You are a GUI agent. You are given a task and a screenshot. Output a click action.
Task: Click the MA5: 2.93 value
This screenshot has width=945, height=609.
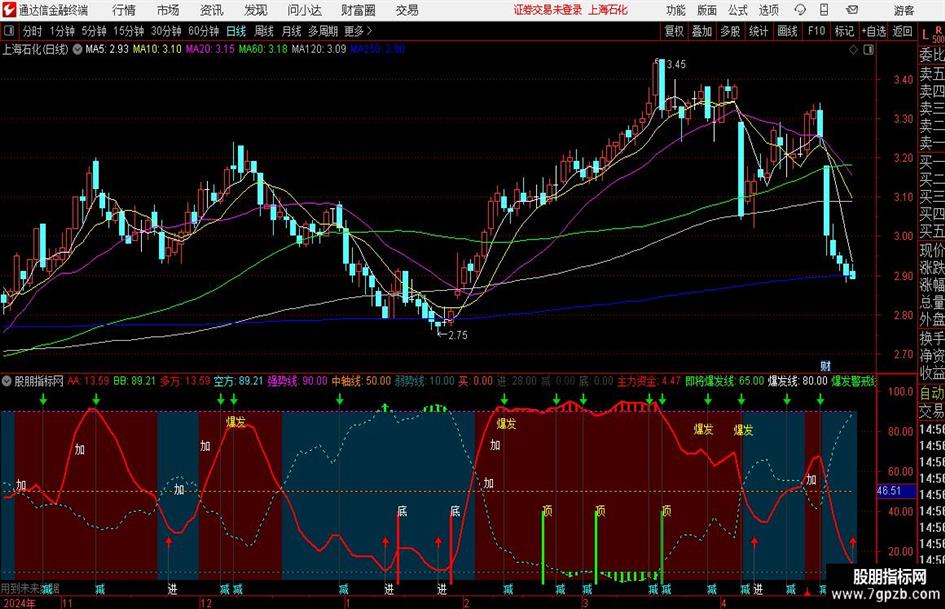coord(107,49)
